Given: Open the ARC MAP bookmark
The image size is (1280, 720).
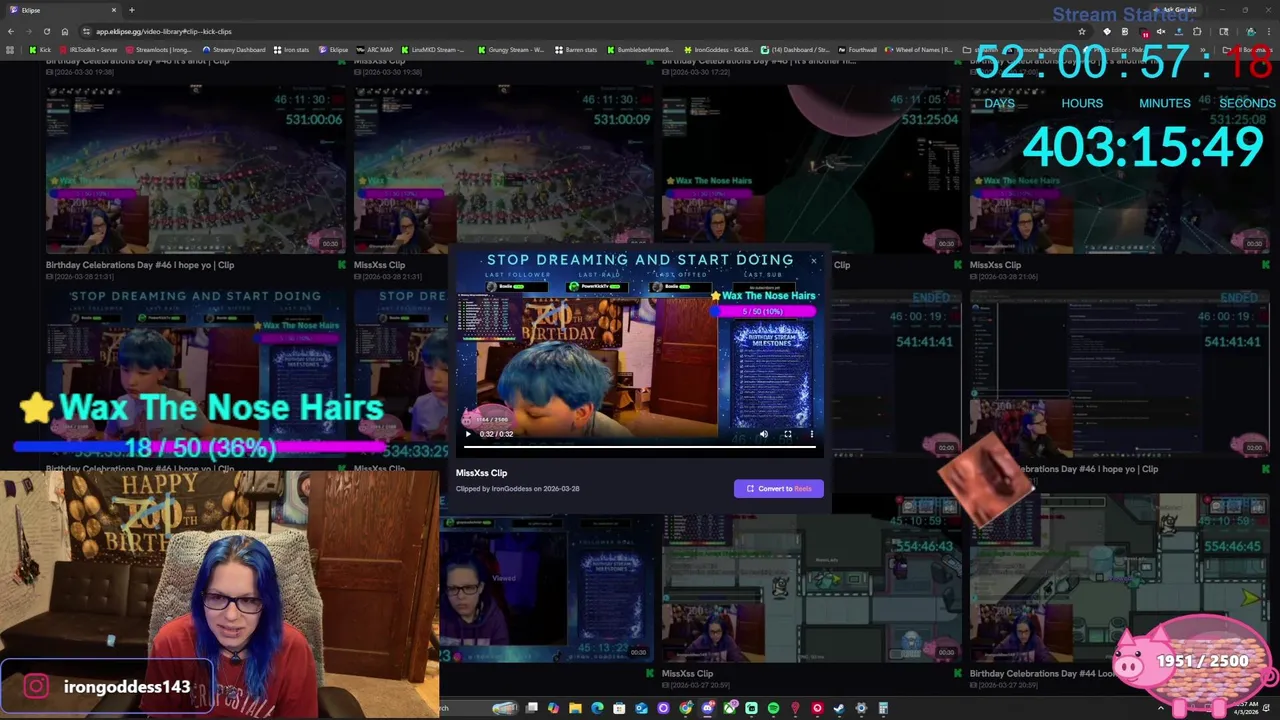Looking at the screenshot, I should pyautogui.click(x=375, y=50).
